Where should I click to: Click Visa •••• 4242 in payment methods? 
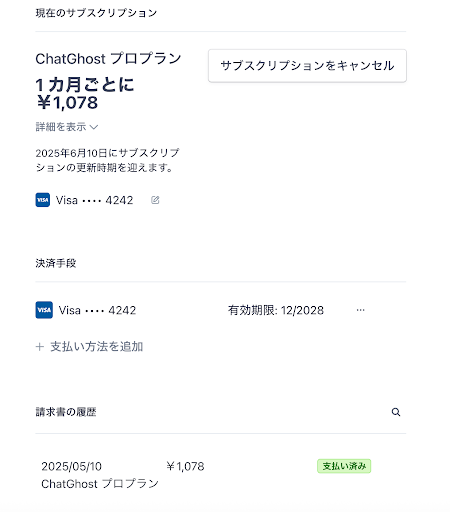coord(97,310)
